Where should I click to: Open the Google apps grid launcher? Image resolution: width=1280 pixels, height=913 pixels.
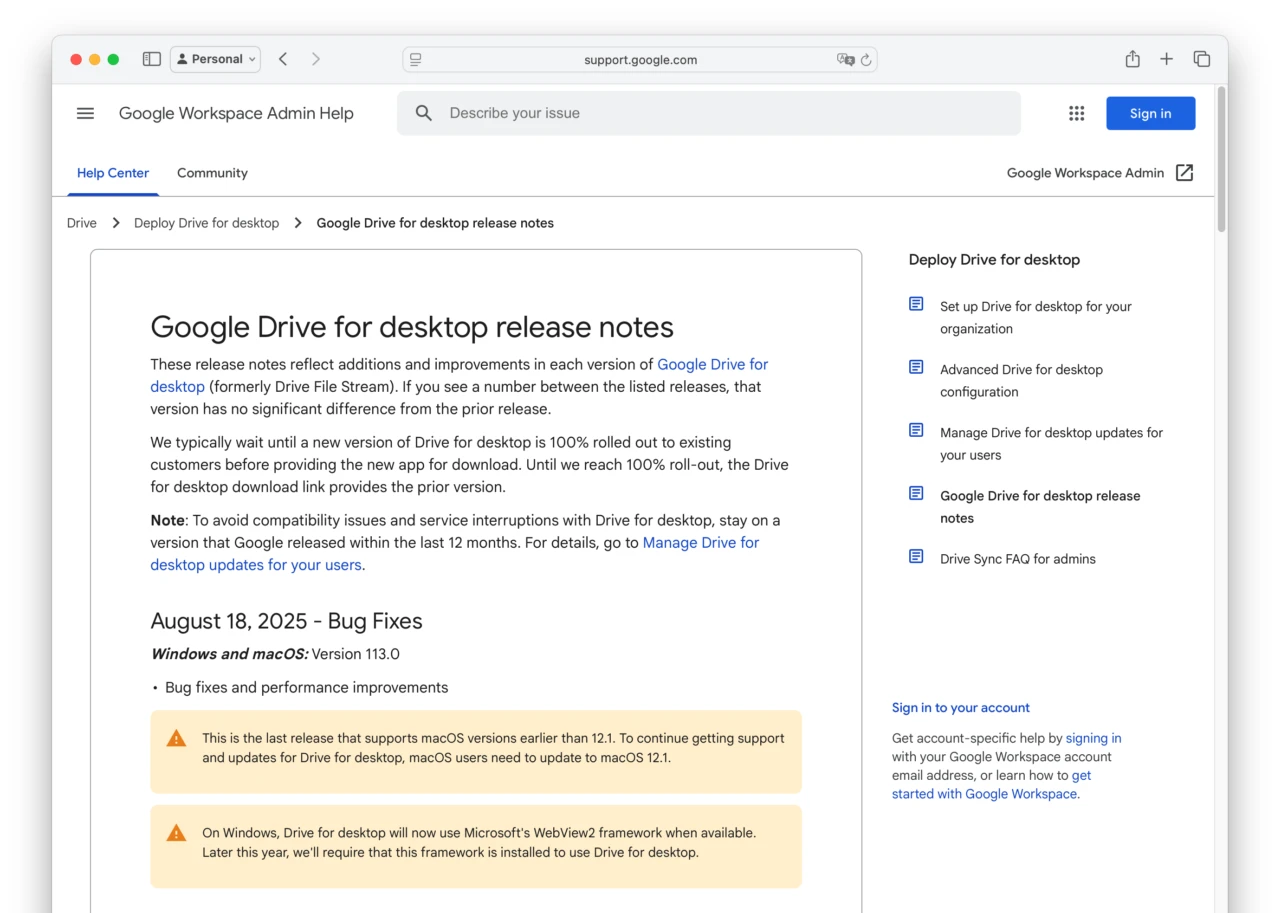click(x=1076, y=113)
